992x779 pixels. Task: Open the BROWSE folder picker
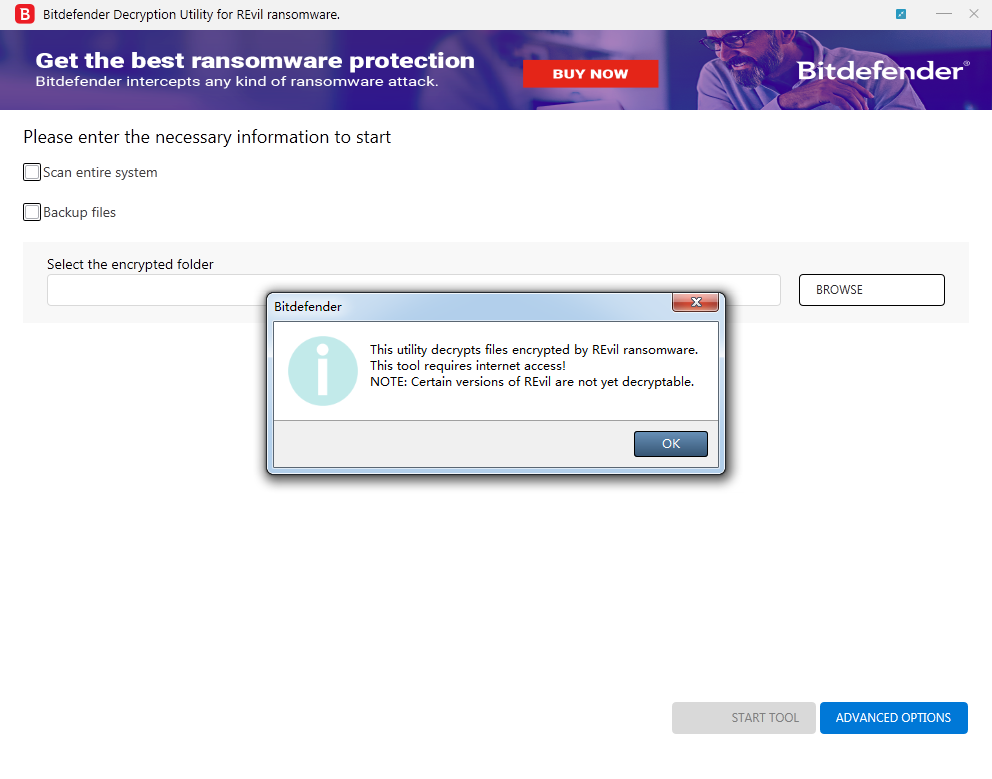click(871, 290)
